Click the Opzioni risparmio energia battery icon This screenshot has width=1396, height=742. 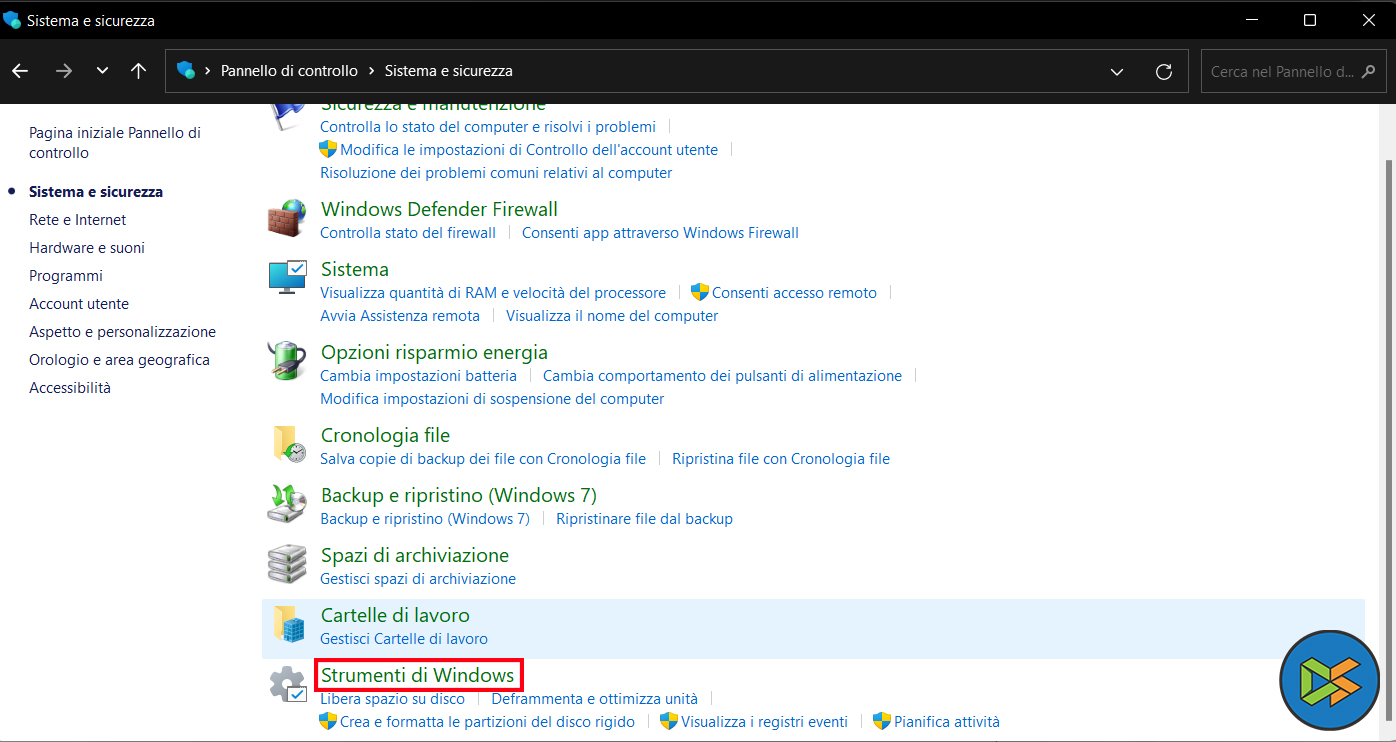point(287,361)
